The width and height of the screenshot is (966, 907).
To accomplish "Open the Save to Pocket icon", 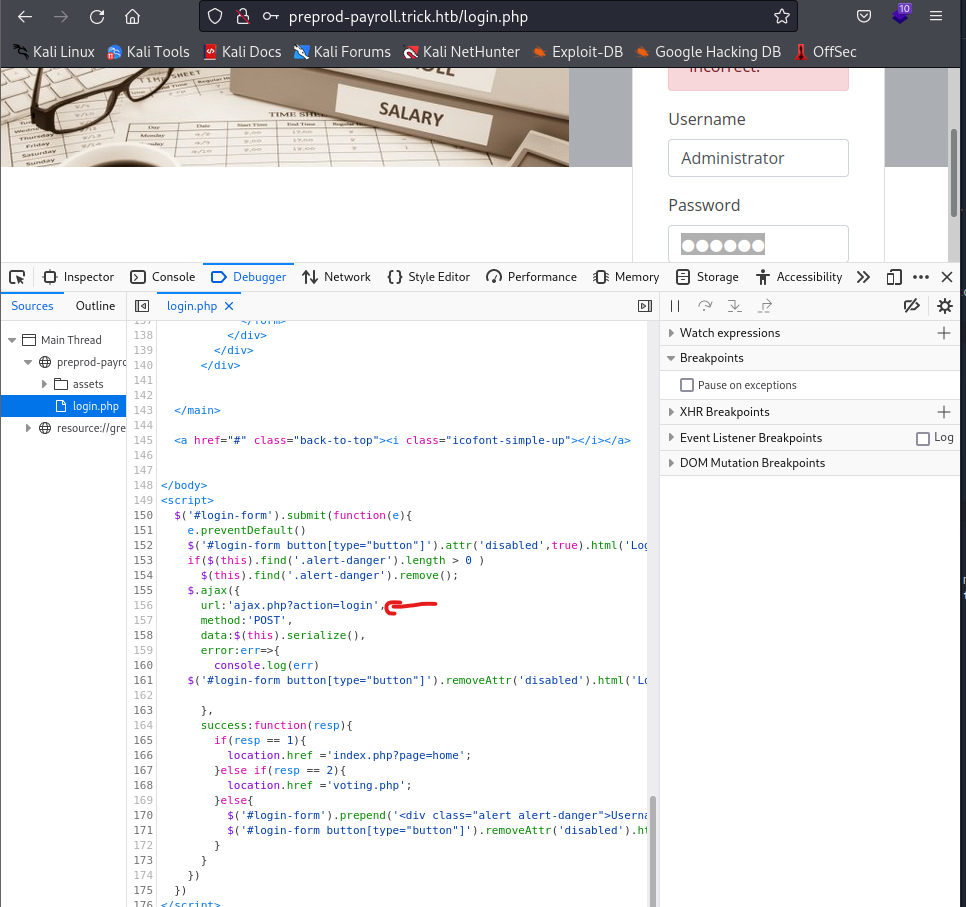I will 864,17.
